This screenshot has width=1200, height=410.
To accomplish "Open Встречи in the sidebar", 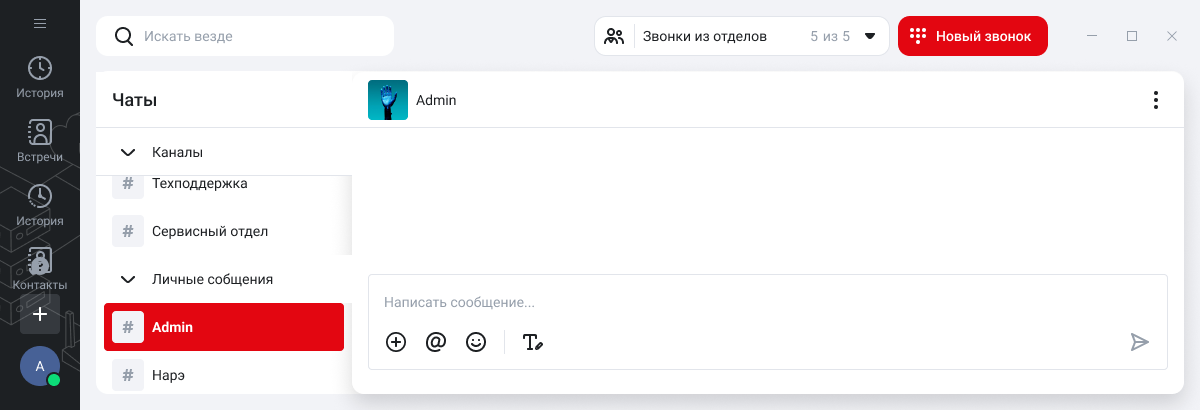I will [x=40, y=141].
